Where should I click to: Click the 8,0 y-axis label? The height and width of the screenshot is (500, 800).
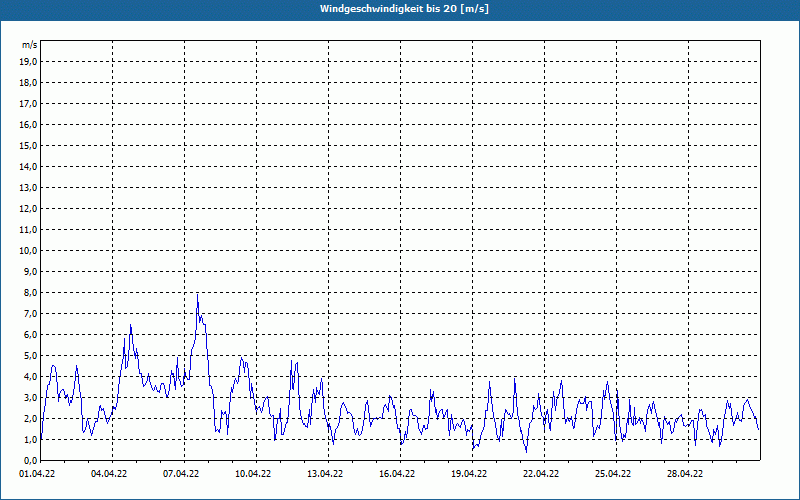(x=30, y=292)
